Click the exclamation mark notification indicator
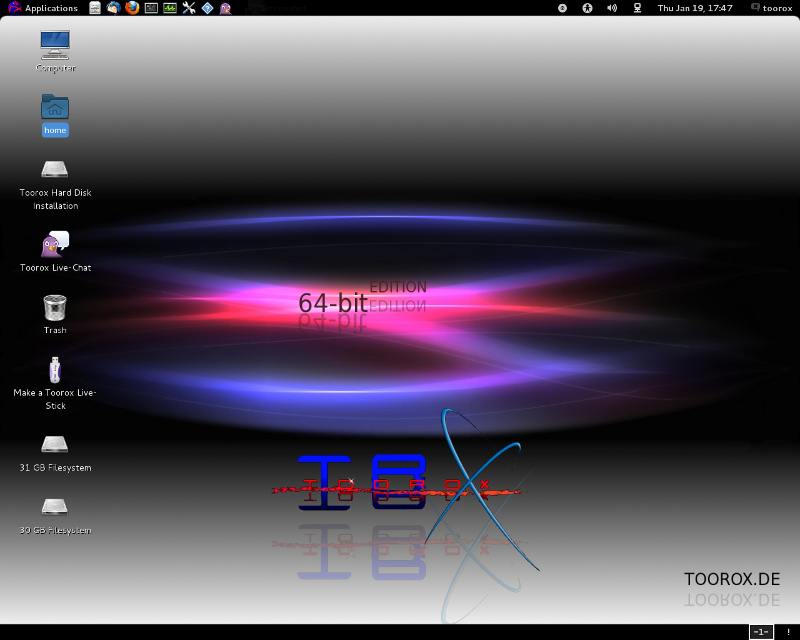This screenshot has width=800, height=640. (x=788, y=632)
